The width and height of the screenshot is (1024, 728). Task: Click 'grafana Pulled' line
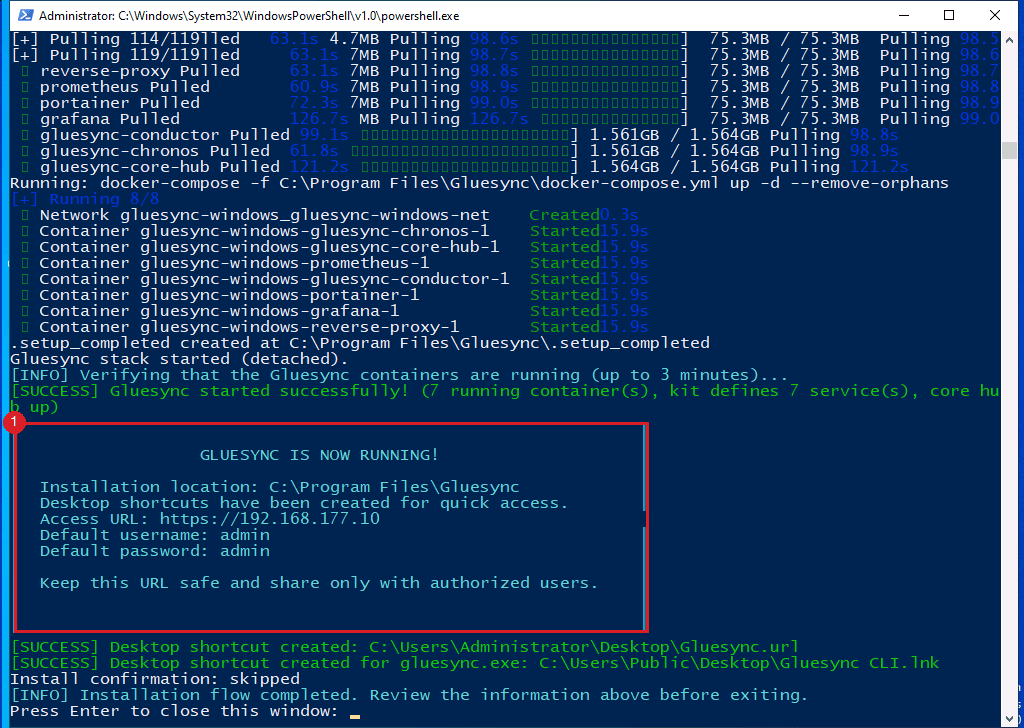[x=510, y=119]
